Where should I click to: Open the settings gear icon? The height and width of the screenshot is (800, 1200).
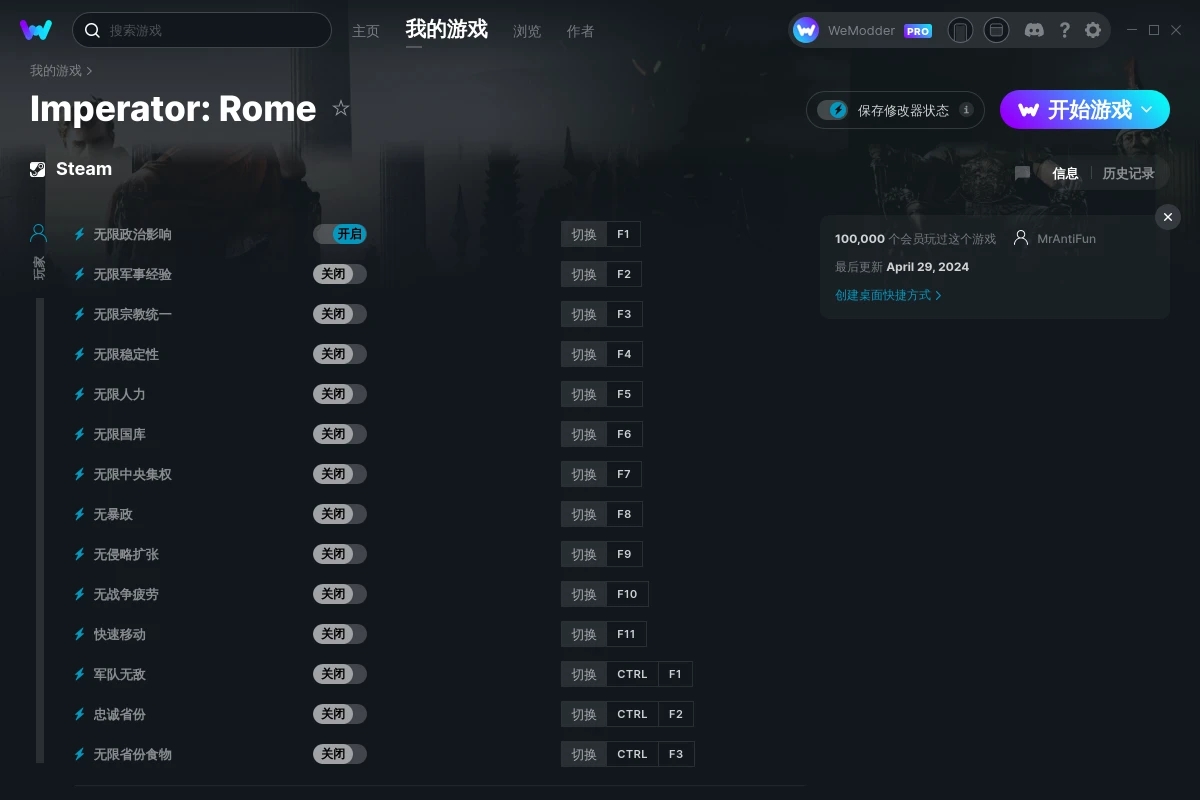pos(1093,30)
